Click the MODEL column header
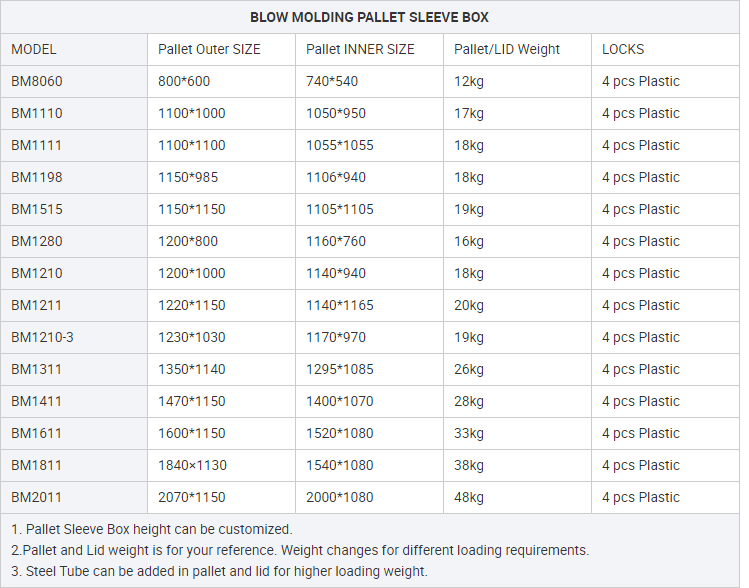Viewport: 749px width, 588px height. click(x=34, y=49)
